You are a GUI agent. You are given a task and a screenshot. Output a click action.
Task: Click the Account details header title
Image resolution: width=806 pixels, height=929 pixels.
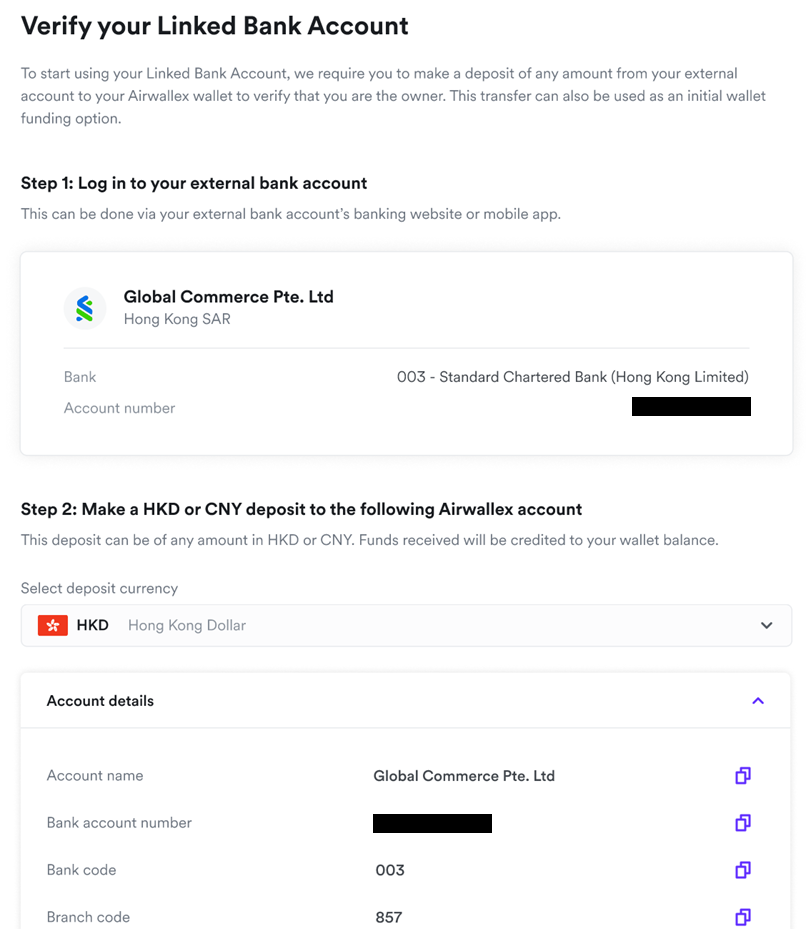100,701
